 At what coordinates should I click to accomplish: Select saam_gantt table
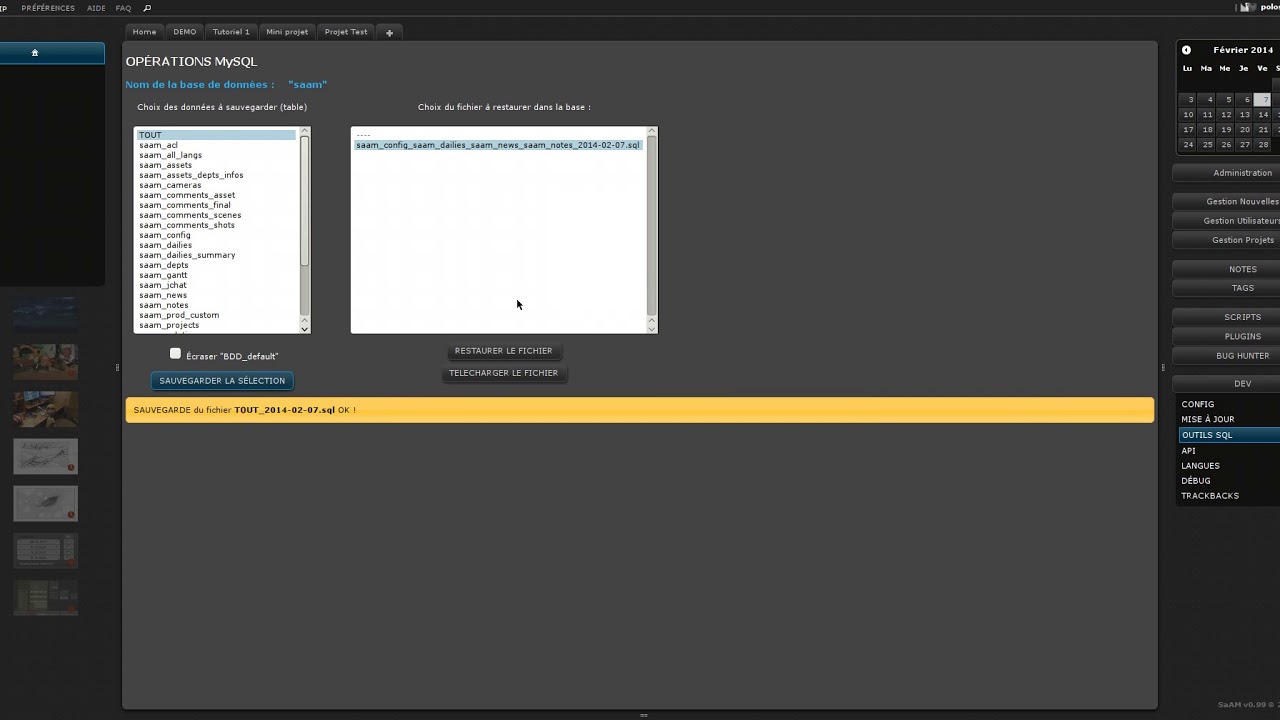(x=217, y=275)
